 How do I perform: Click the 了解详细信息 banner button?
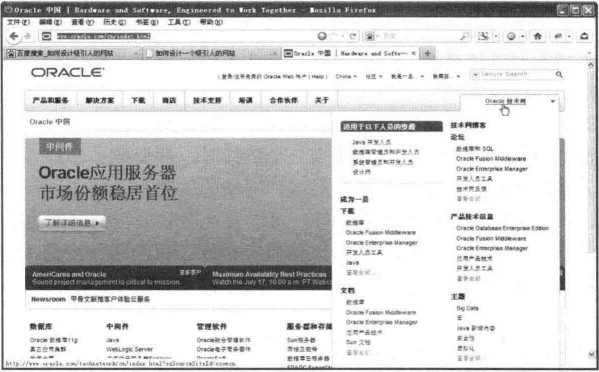pyautogui.click(x=72, y=223)
